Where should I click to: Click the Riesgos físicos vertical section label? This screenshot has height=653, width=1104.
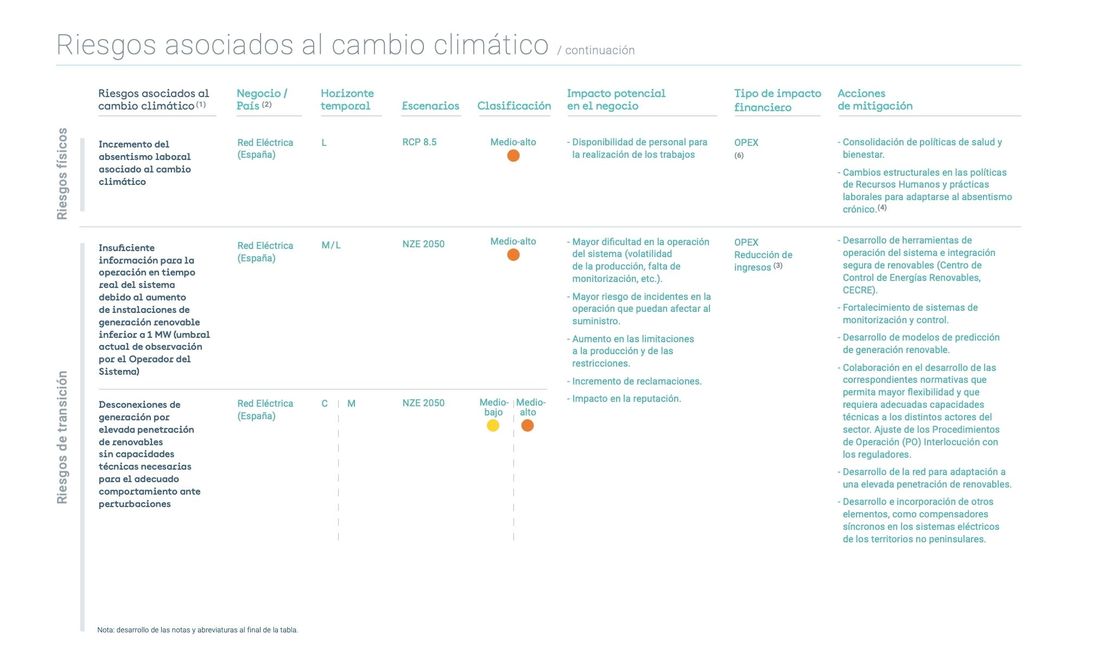62,173
